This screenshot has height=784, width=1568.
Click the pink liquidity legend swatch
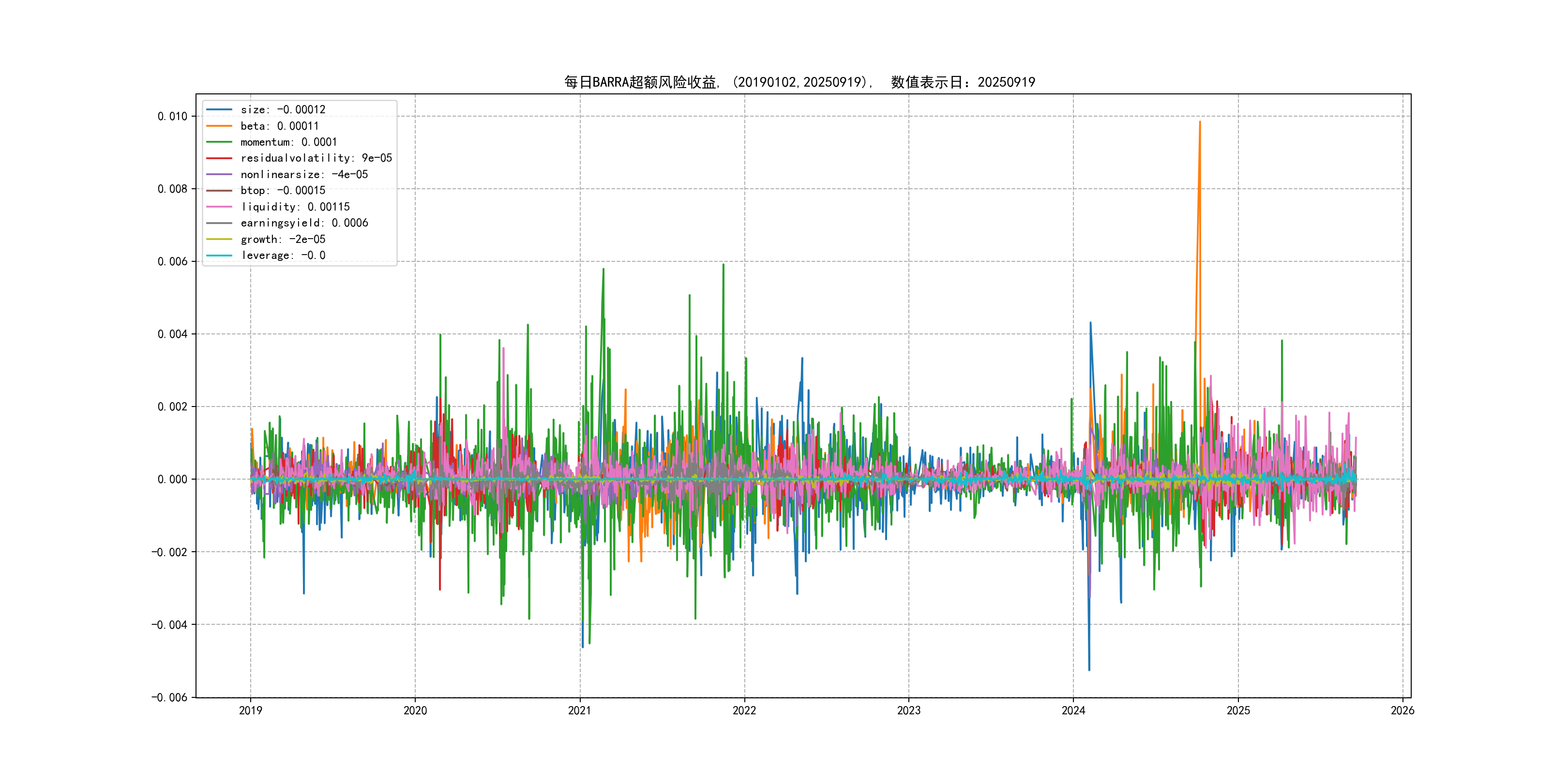point(219,207)
